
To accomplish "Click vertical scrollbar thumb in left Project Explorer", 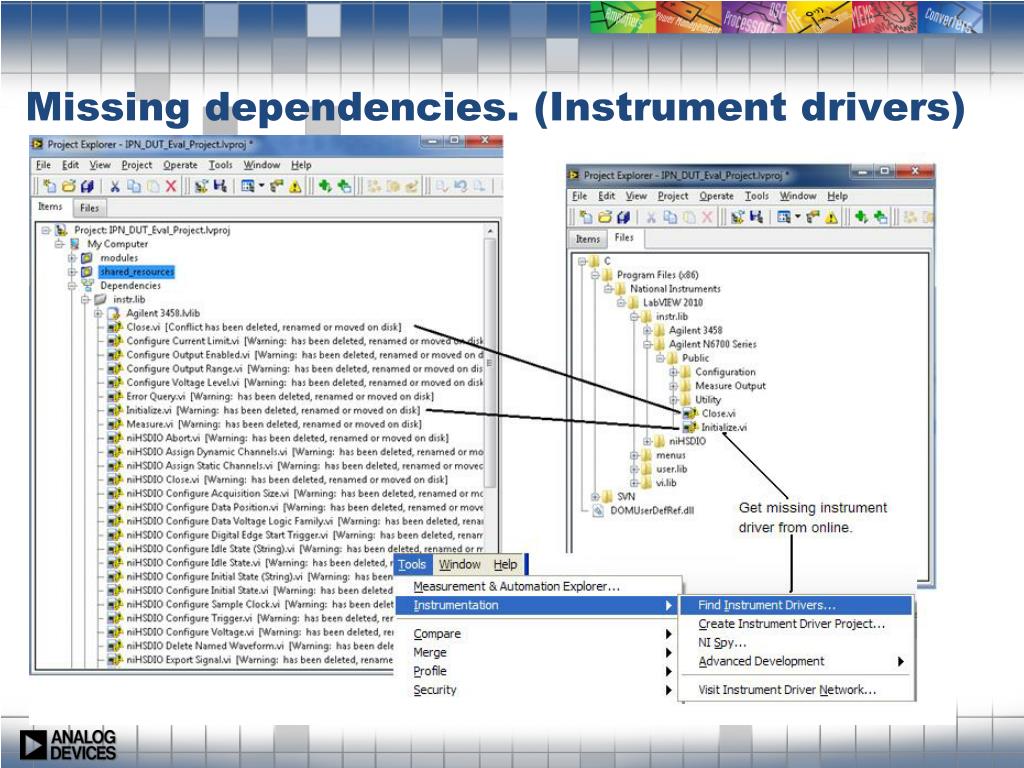I will [x=490, y=362].
